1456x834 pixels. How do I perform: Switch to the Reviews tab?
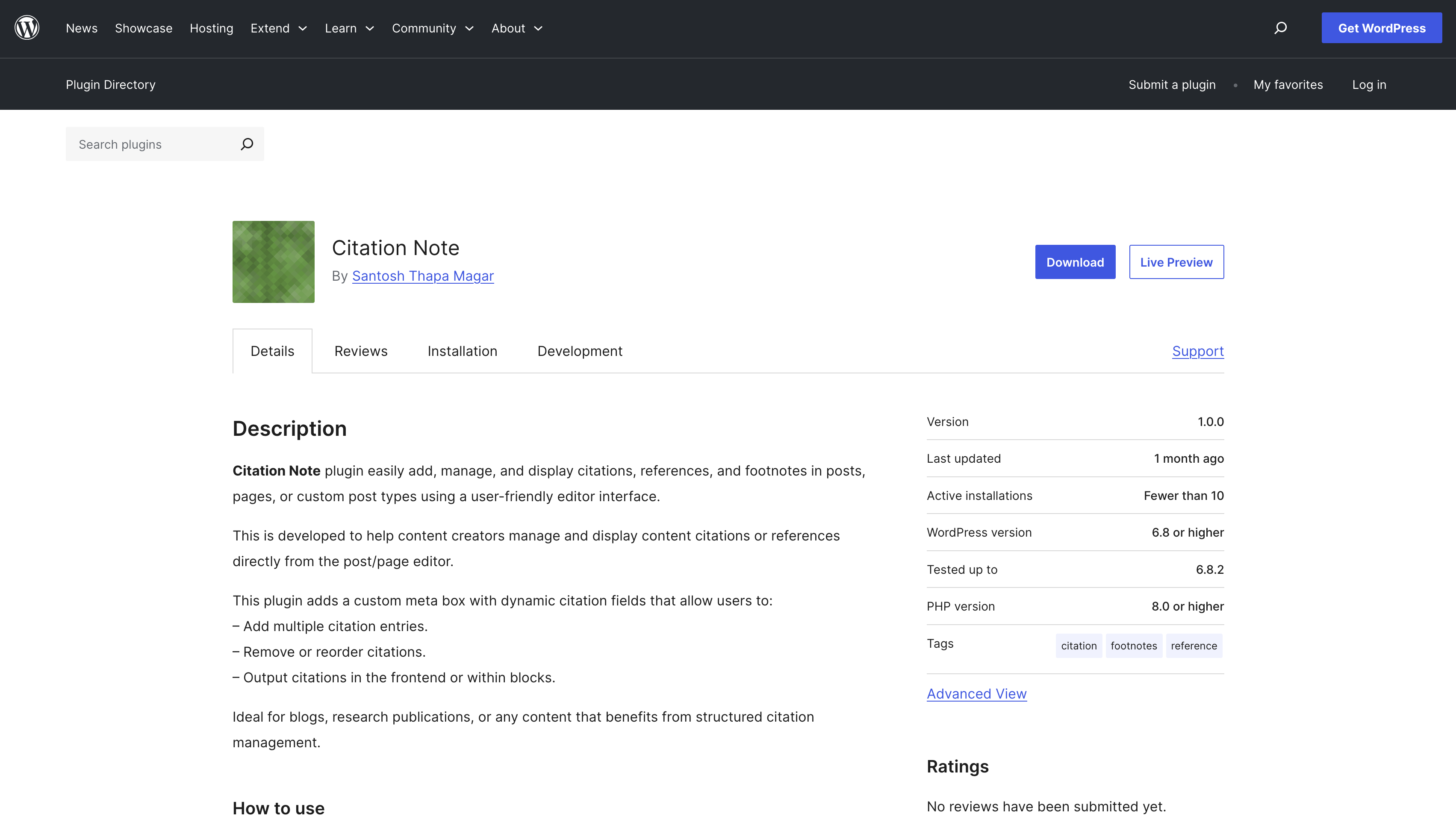click(360, 351)
